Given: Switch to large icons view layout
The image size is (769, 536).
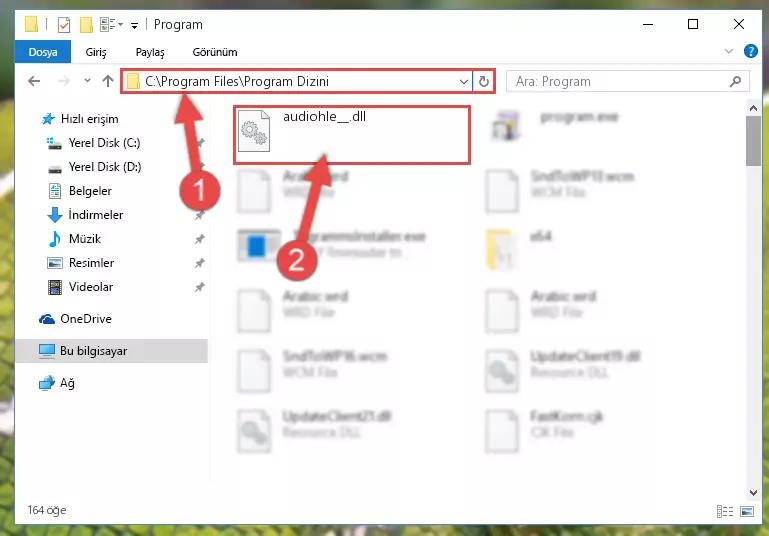Looking at the screenshot, I should tap(747, 511).
